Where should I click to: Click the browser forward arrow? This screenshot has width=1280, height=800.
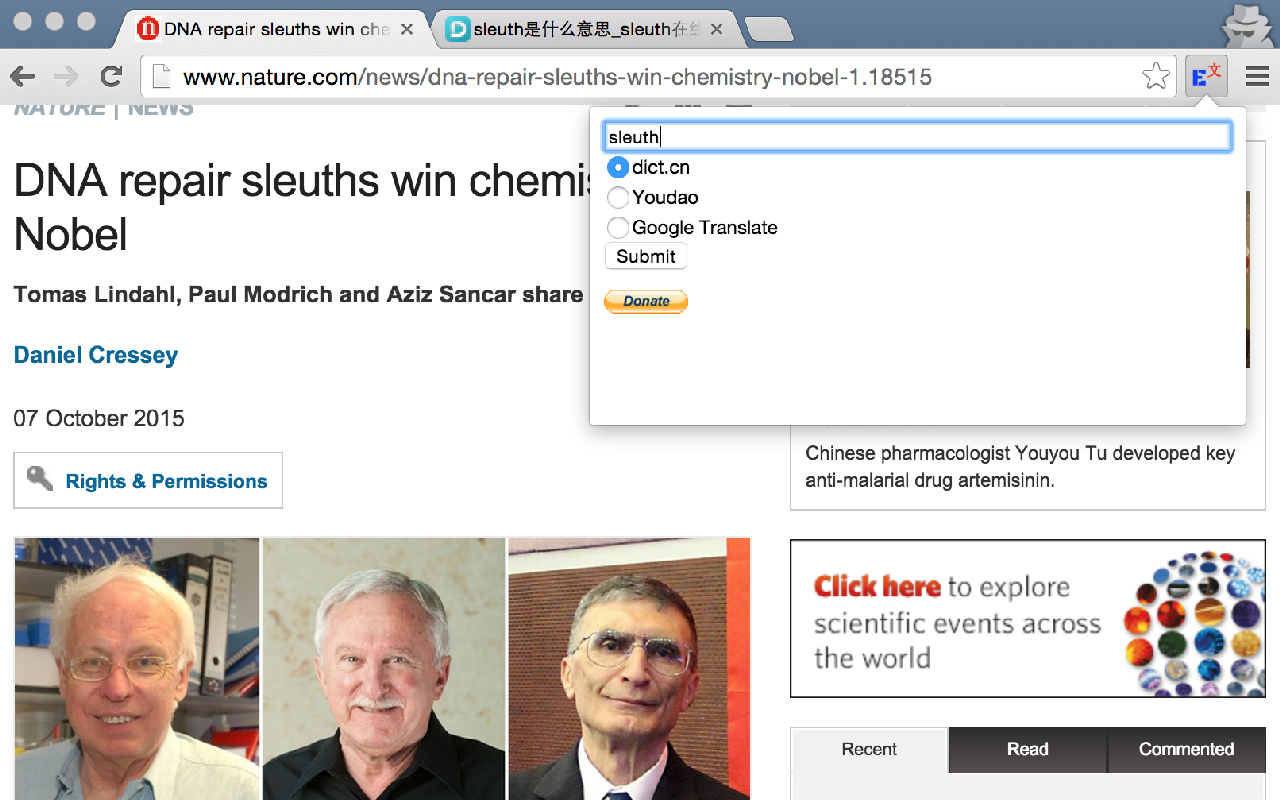[x=66, y=76]
